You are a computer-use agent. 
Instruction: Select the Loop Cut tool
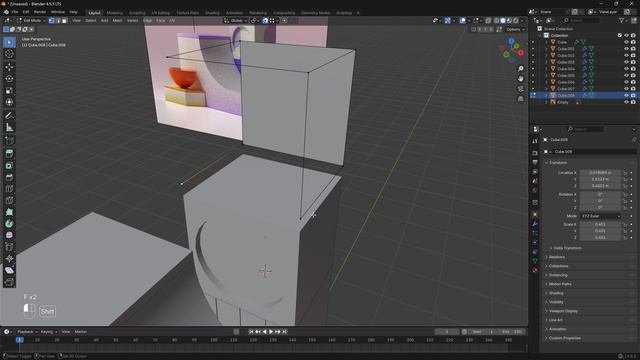click(x=9, y=189)
